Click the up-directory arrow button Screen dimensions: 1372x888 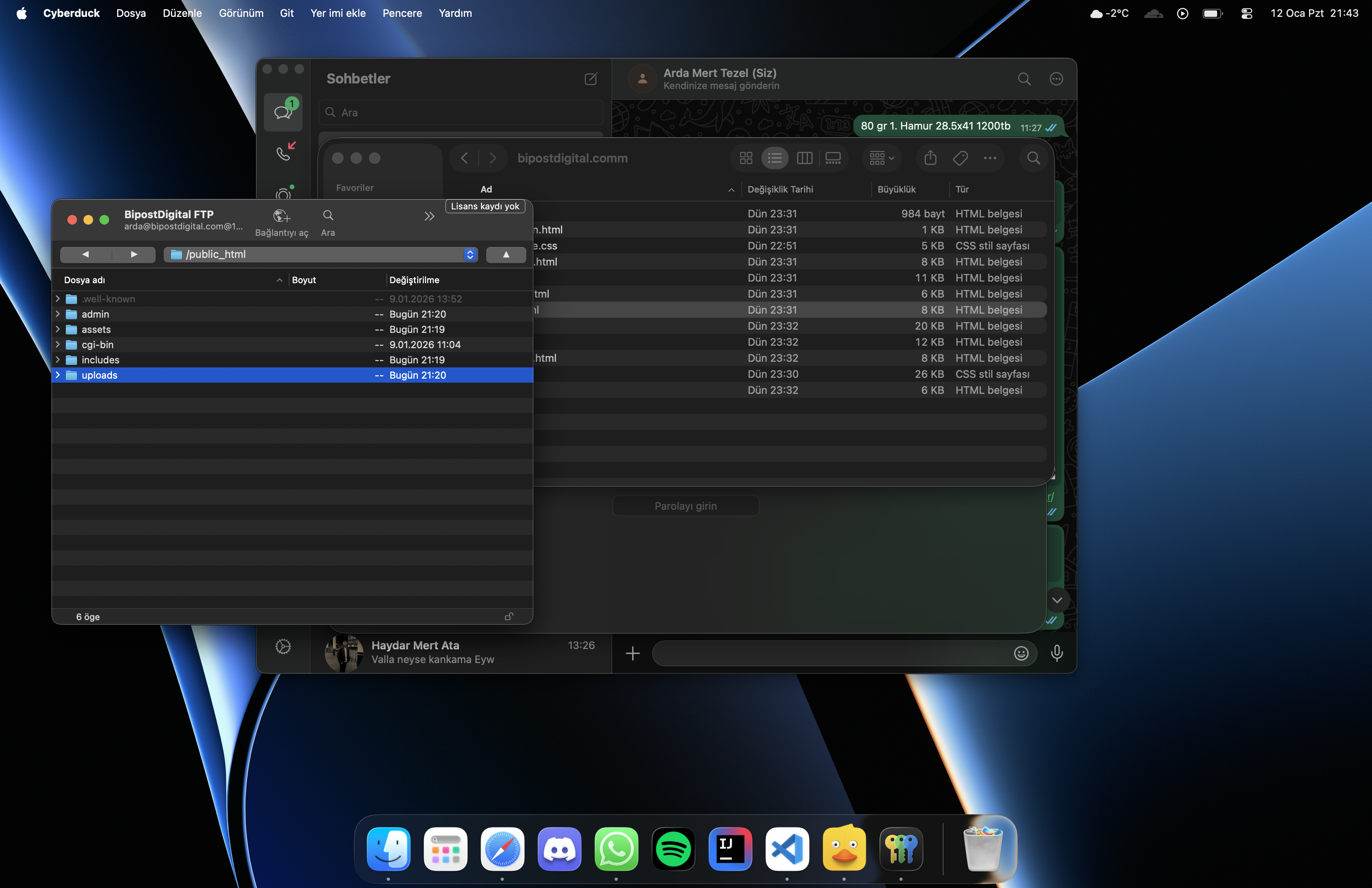tap(505, 254)
